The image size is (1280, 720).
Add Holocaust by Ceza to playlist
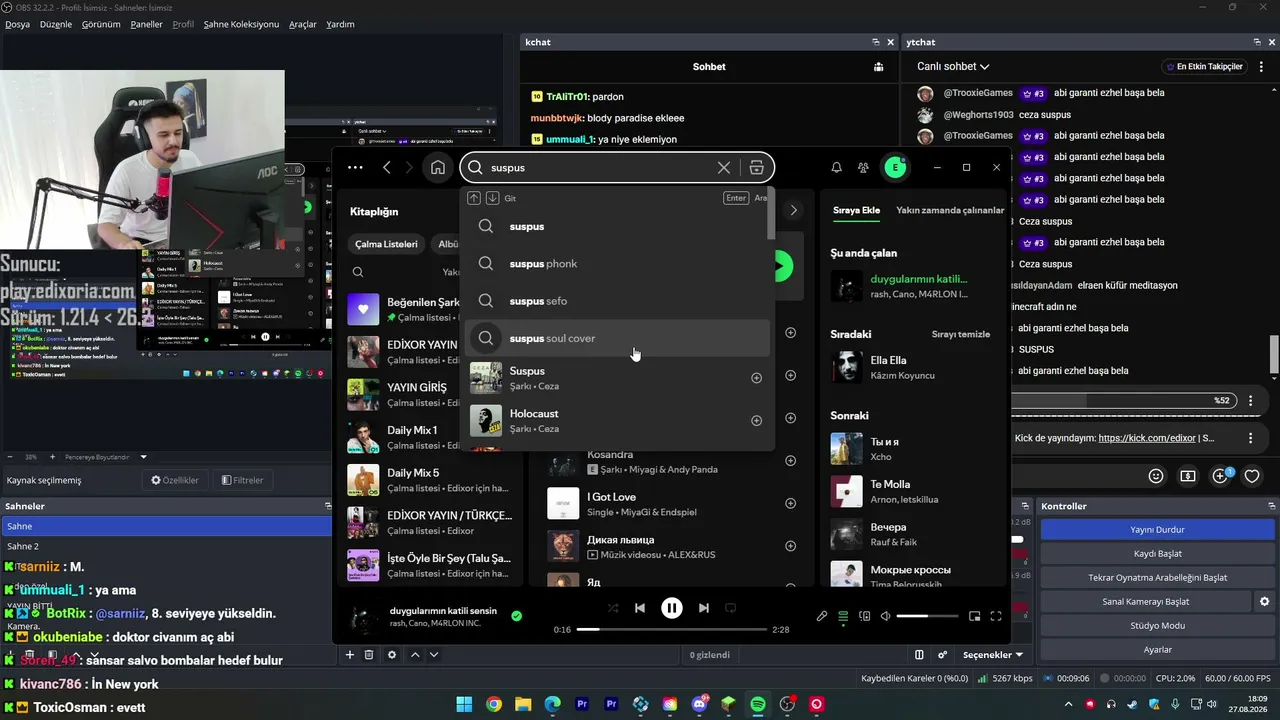click(756, 421)
